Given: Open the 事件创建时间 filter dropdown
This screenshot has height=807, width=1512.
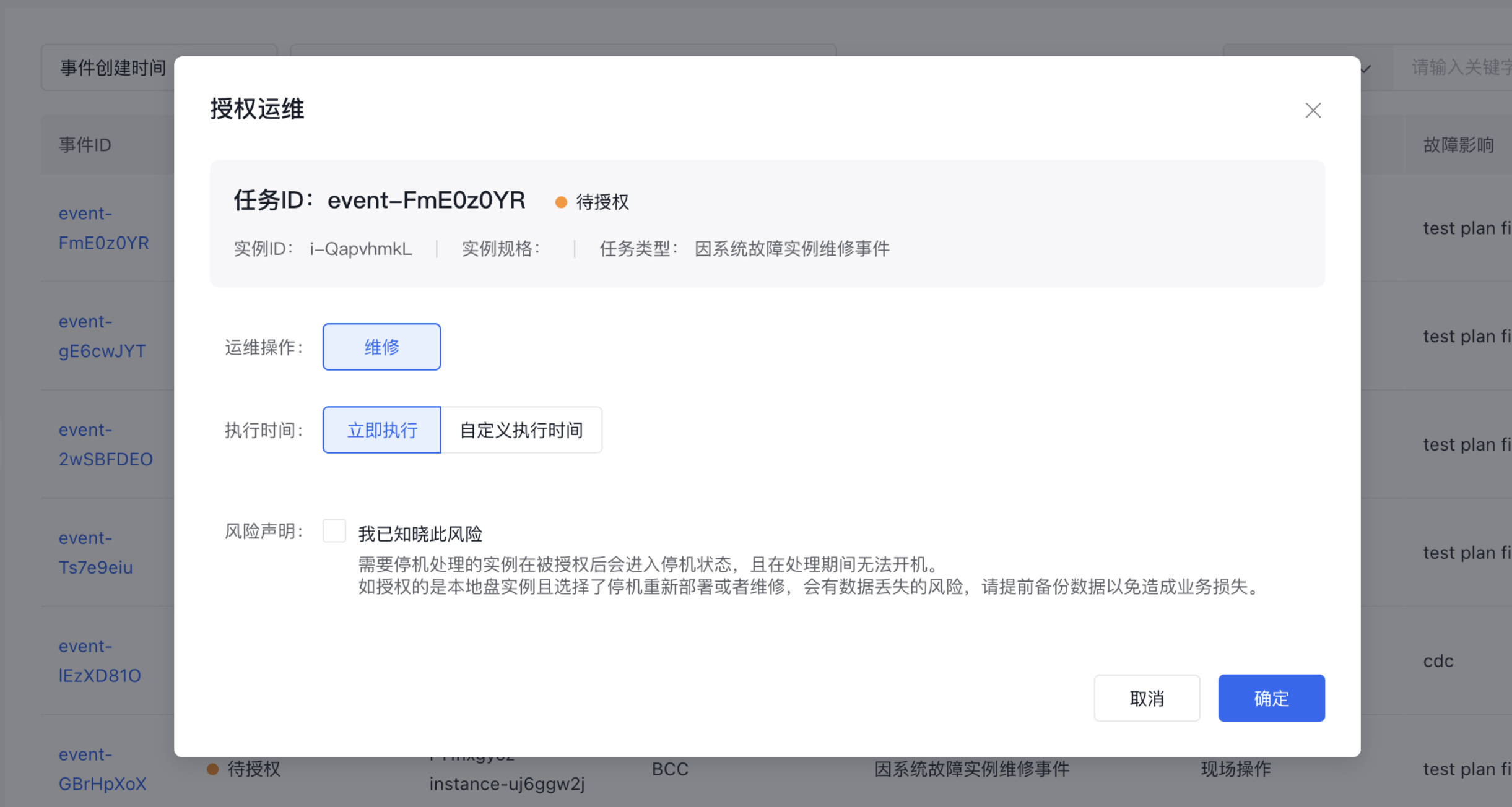Looking at the screenshot, I should [108, 67].
